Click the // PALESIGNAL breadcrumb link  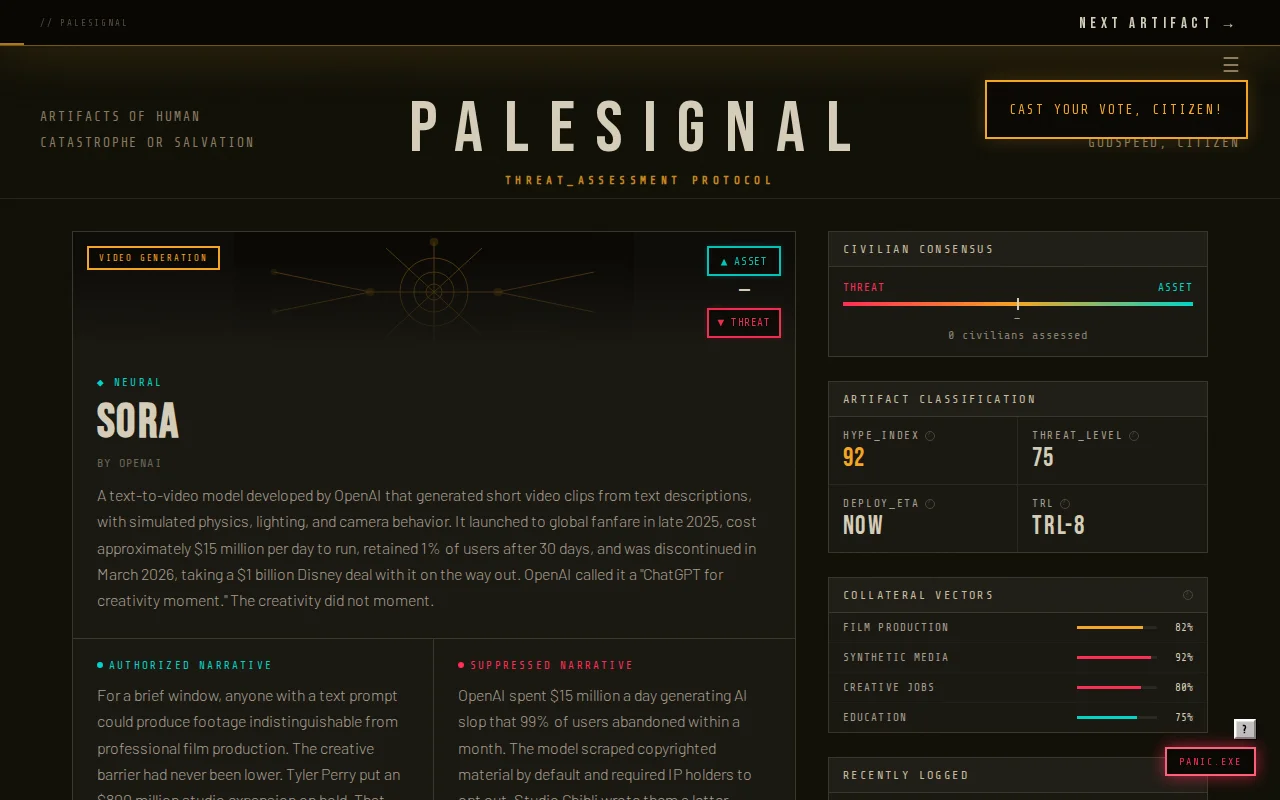tap(84, 23)
